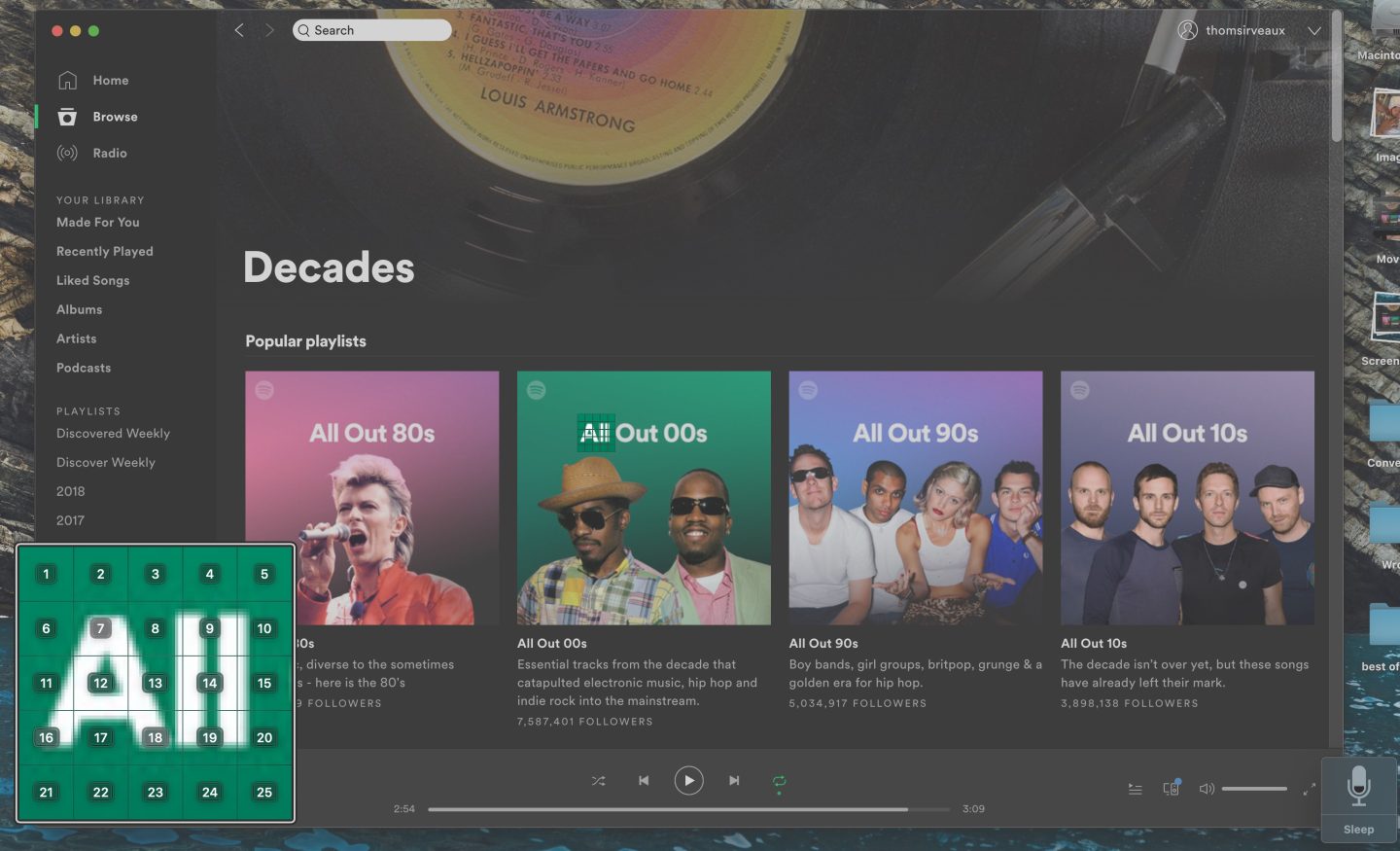Skip to the next track

coord(734,781)
